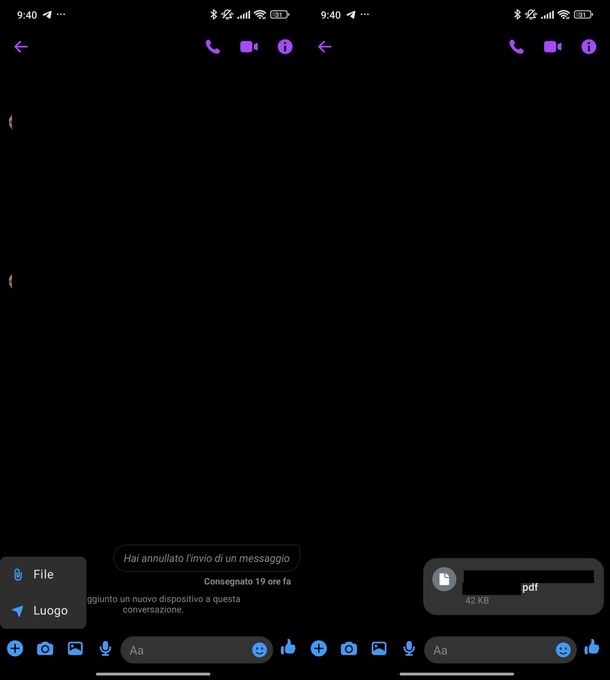Open photo gallery in right chat toolbar
This screenshot has width=610, height=680.
point(379,648)
